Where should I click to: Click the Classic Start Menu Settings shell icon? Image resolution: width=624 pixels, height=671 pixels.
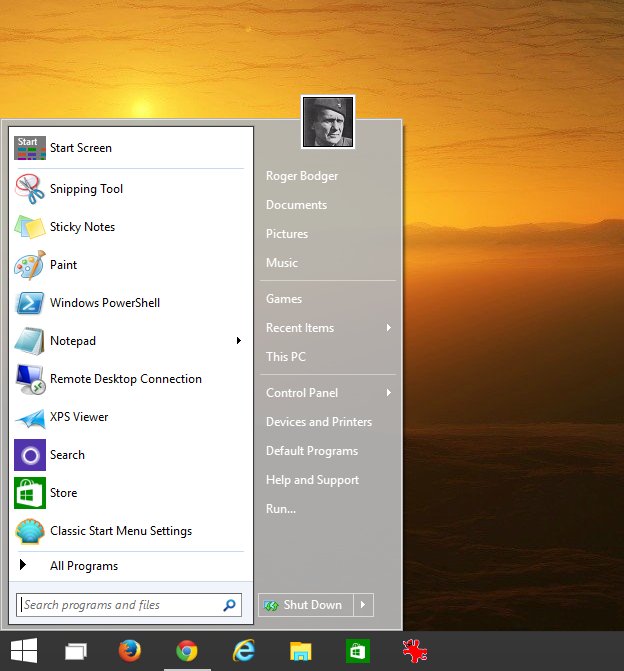[30, 531]
